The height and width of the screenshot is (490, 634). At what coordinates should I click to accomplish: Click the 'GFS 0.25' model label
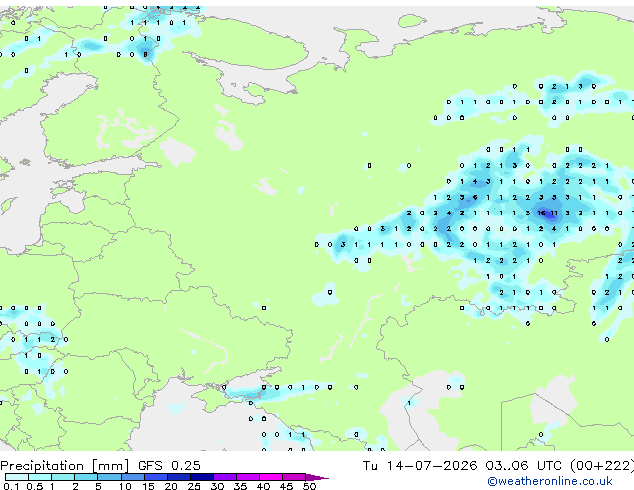click(169, 466)
